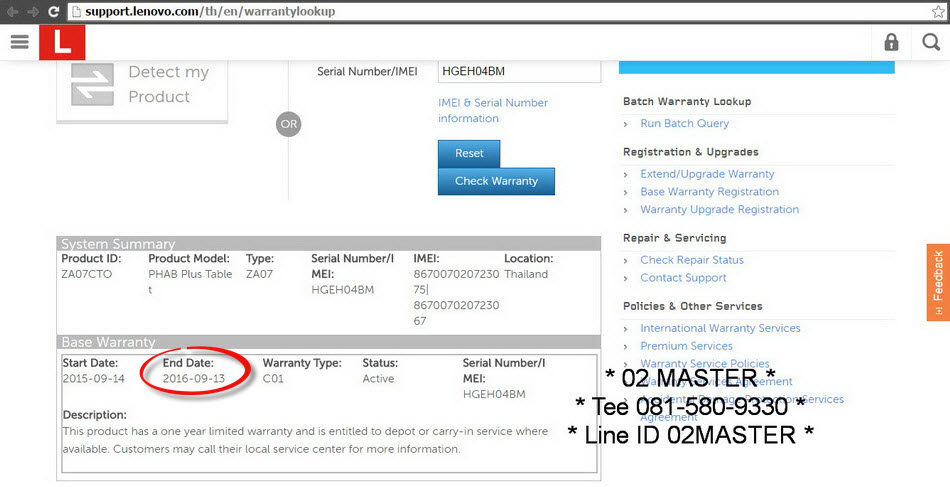Click chevron beside Run Batch Query
The image size is (950, 487).
pyautogui.click(x=626, y=124)
